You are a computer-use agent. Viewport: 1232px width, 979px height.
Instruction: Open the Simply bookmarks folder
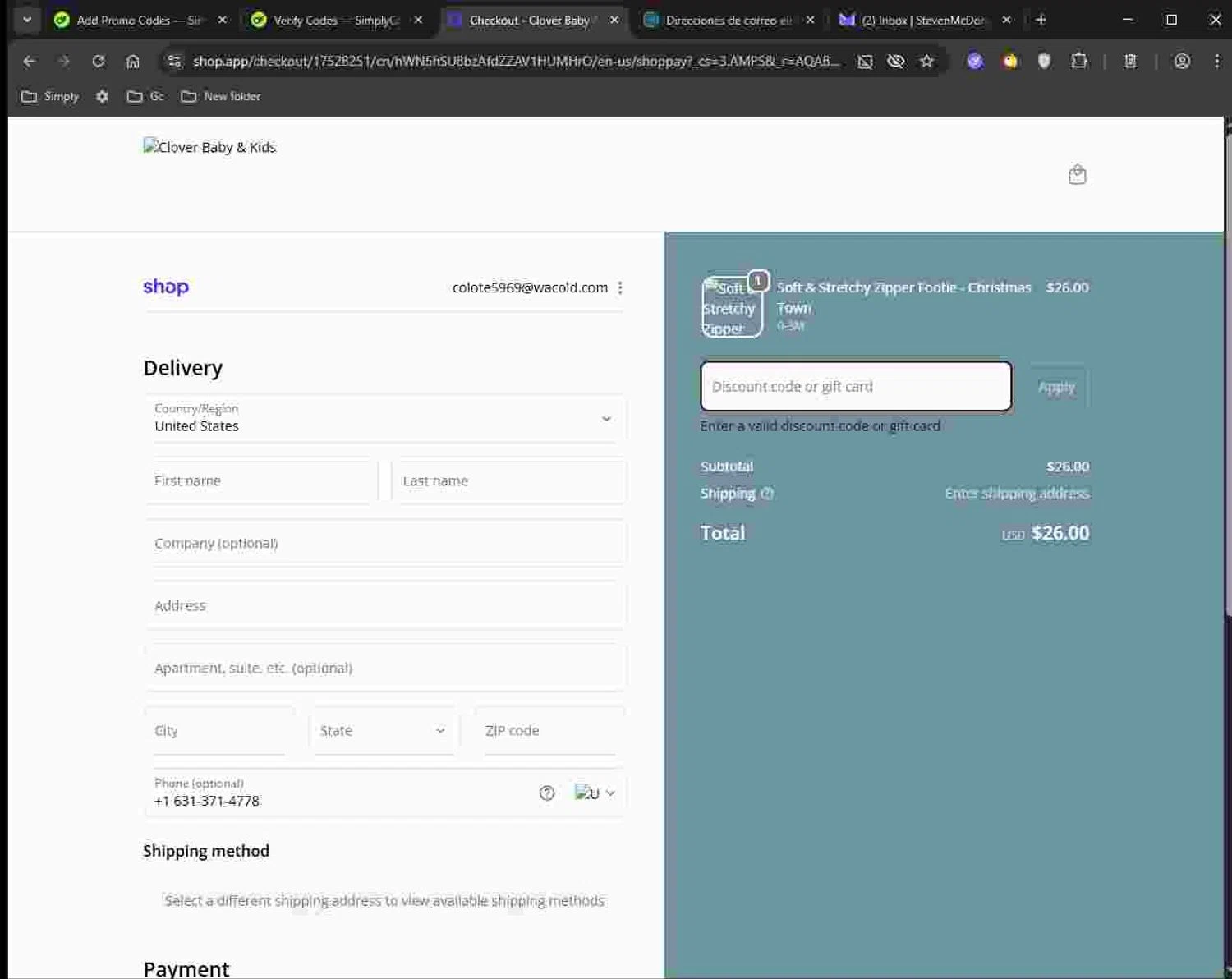tap(50, 96)
